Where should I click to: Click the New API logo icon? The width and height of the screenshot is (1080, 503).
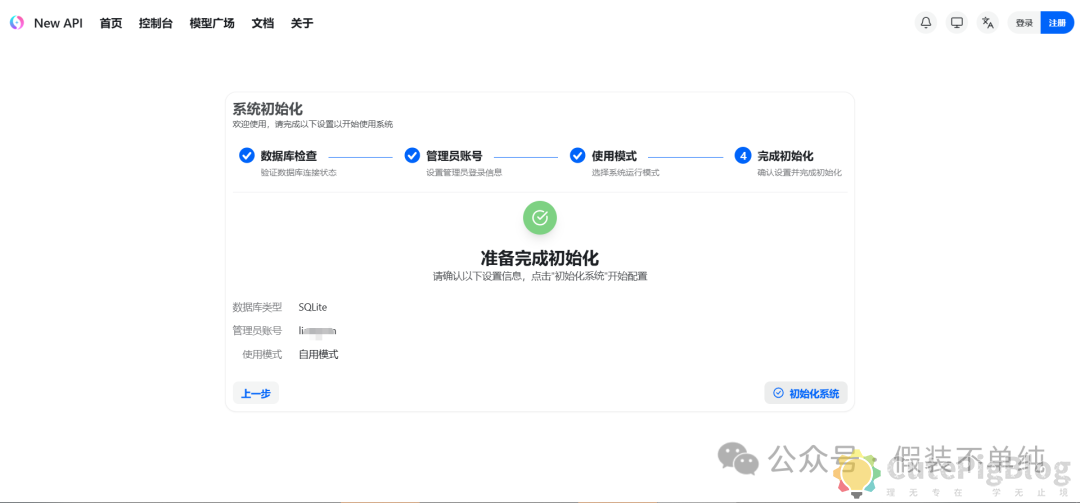17,23
